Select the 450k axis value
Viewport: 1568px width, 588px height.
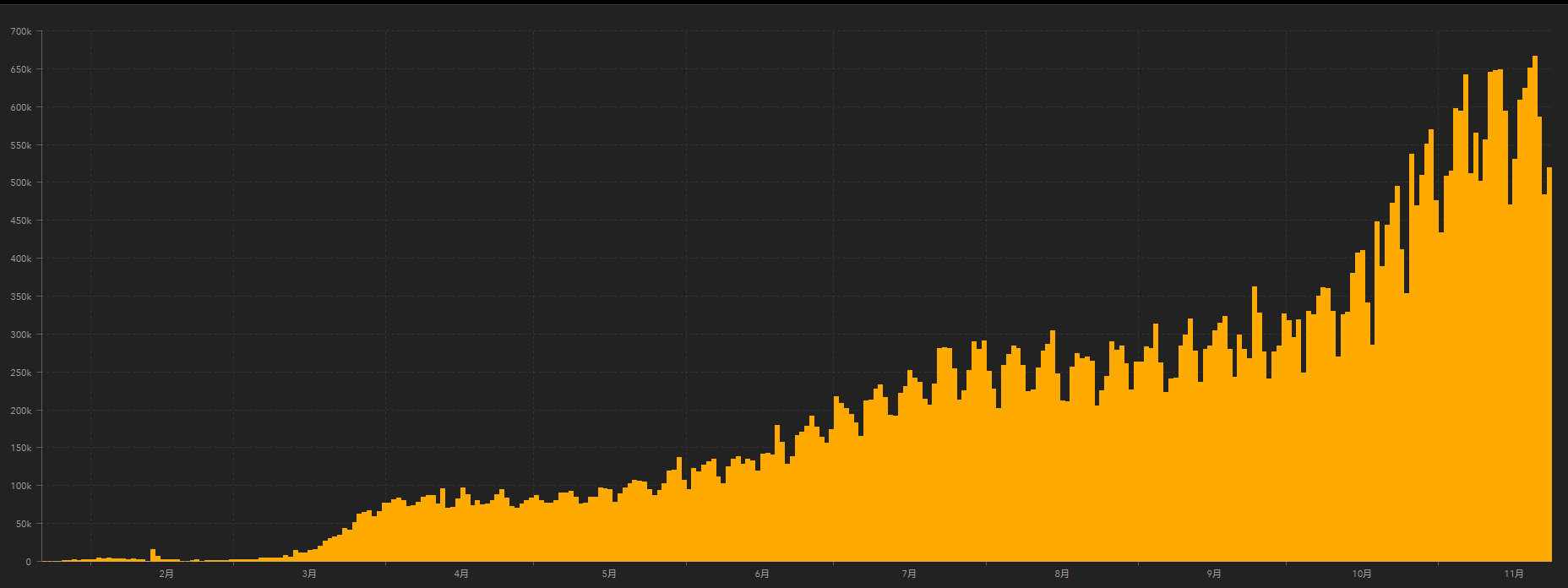(x=21, y=220)
